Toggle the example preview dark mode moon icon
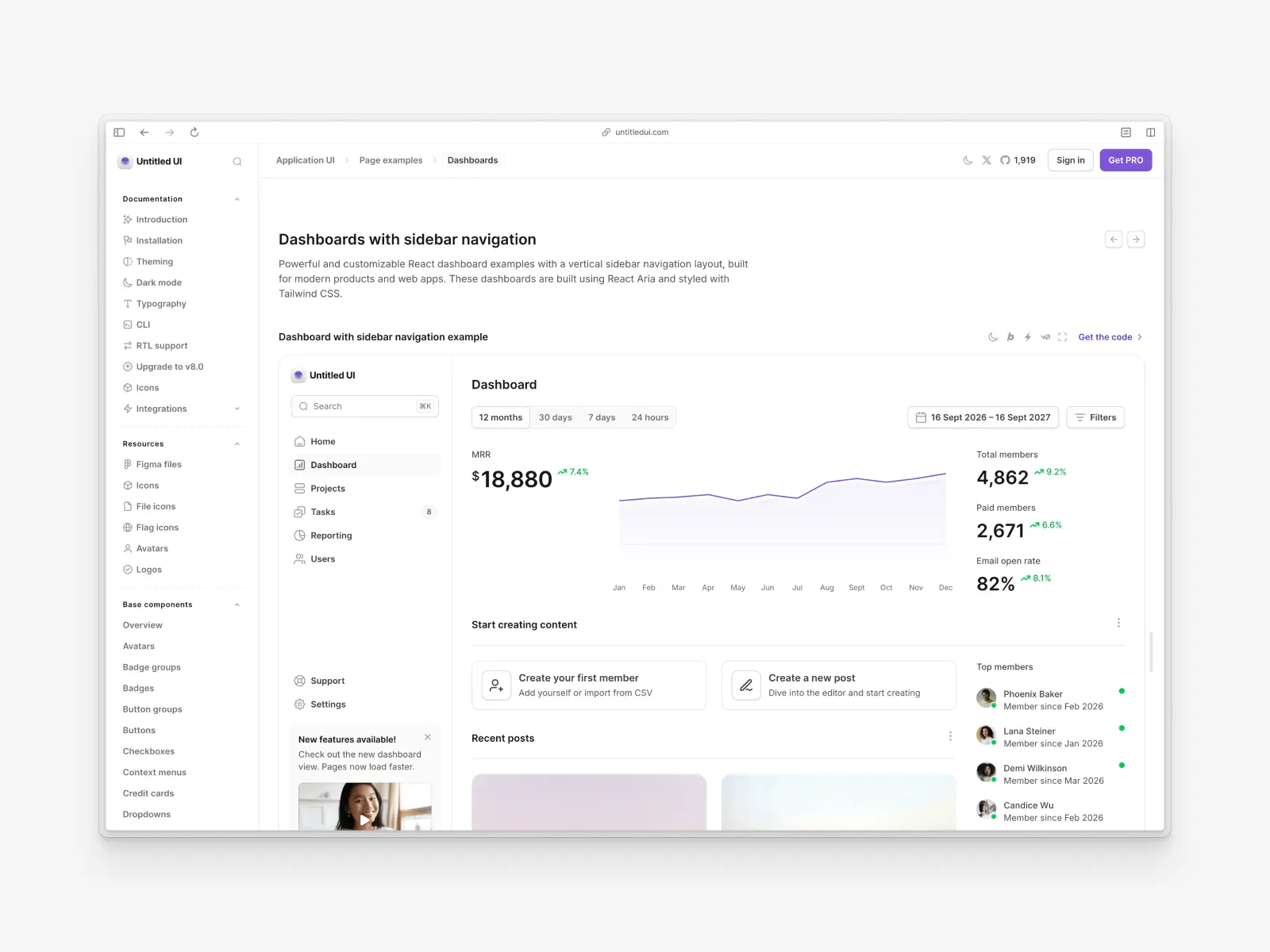Image resolution: width=1270 pixels, height=952 pixels. click(x=992, y=337)
